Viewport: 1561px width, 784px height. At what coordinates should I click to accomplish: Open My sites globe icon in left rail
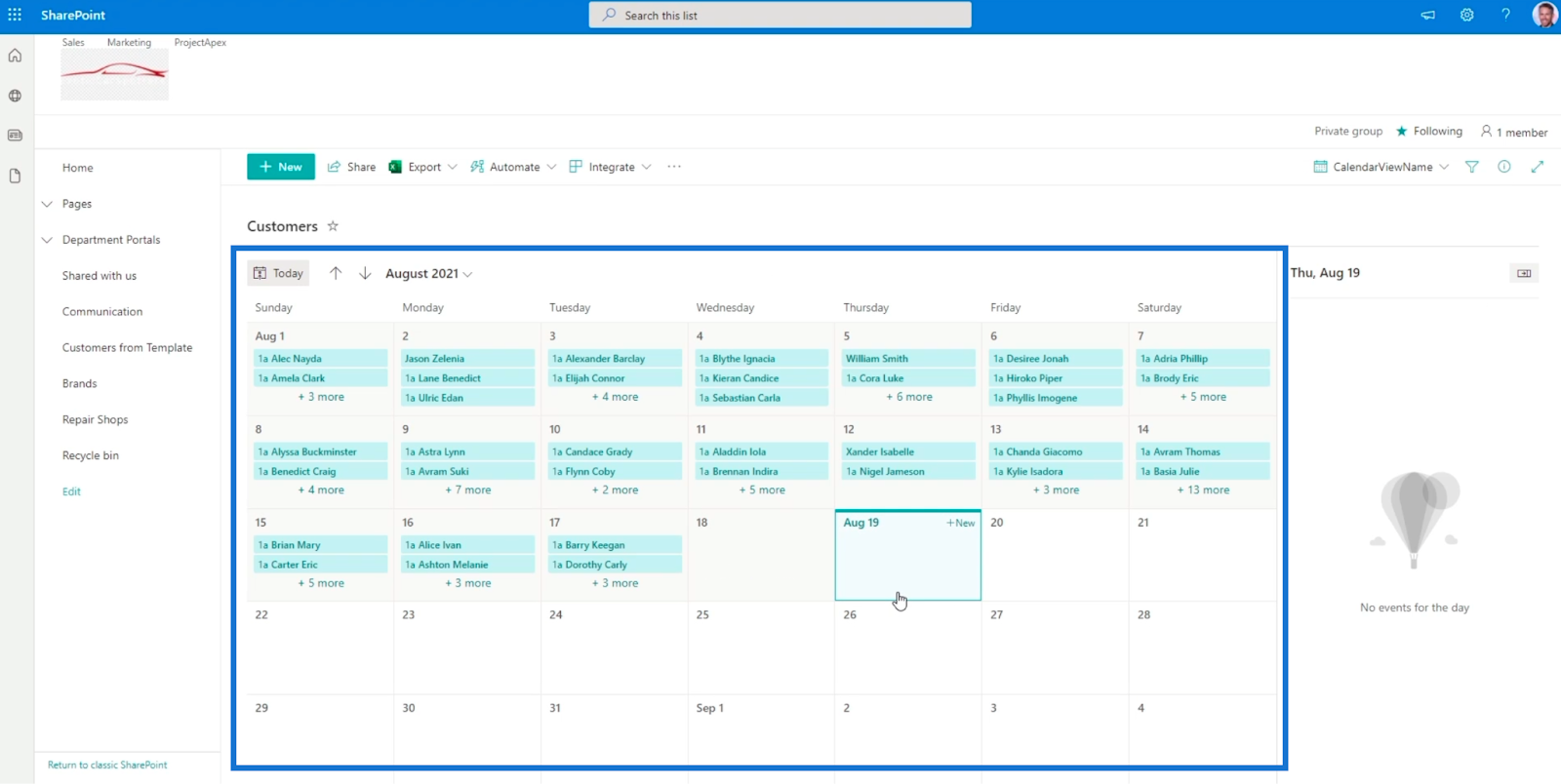coord(15,96)
